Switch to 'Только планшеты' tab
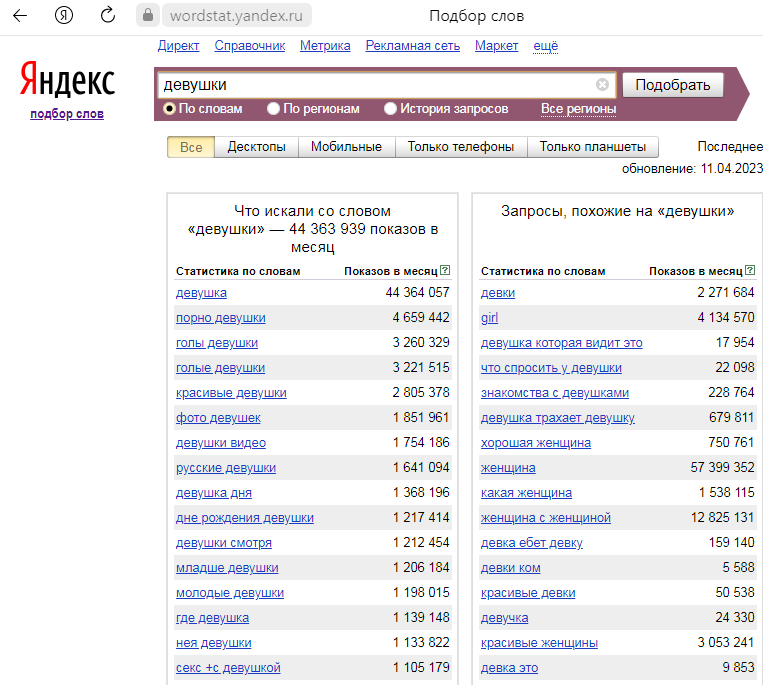The width and height of the screenshot is (763, 685). 593,147
